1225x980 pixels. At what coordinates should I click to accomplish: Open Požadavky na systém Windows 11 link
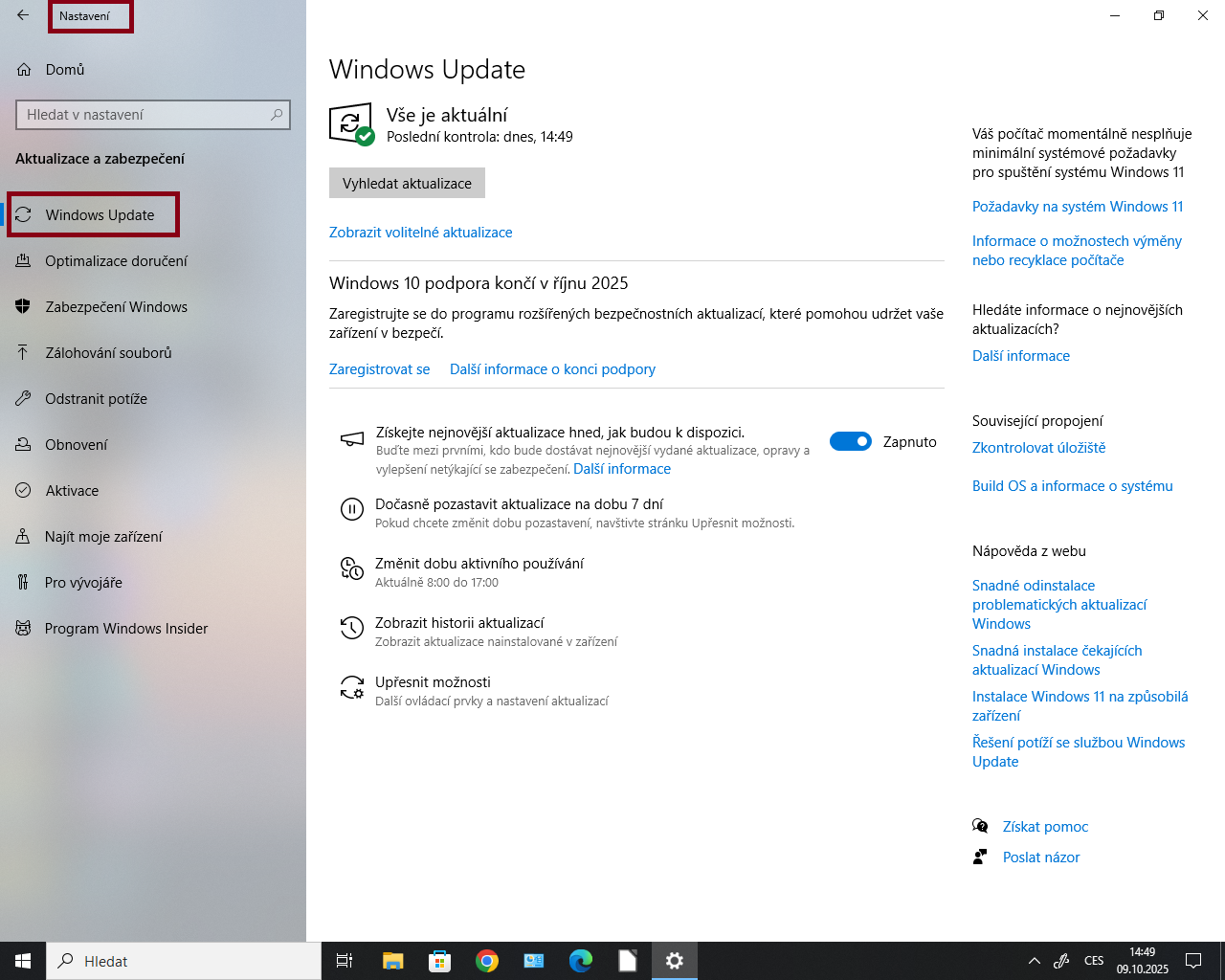(1078, 207)
